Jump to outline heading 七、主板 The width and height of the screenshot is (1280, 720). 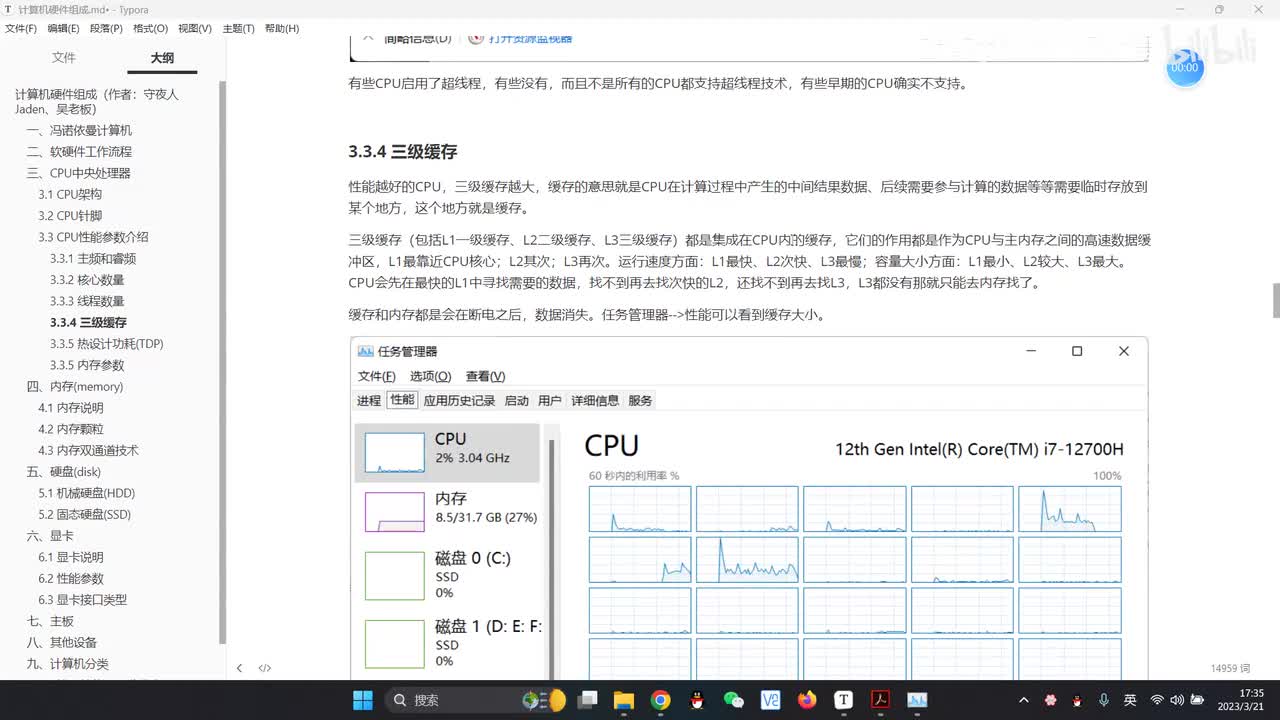(50, 621)
